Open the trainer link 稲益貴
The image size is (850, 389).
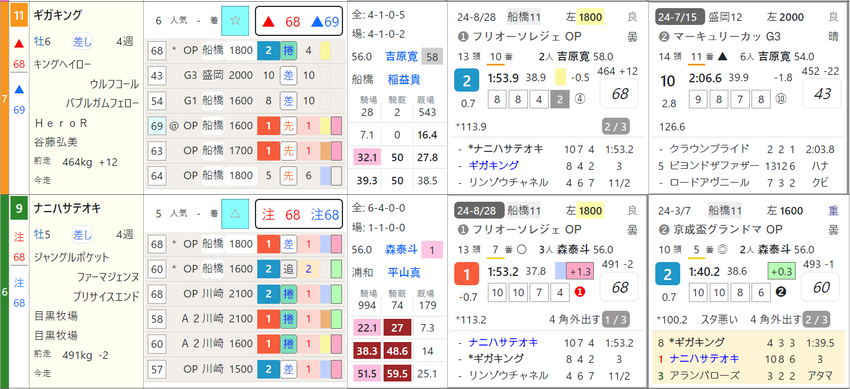[x=404, y=80]
